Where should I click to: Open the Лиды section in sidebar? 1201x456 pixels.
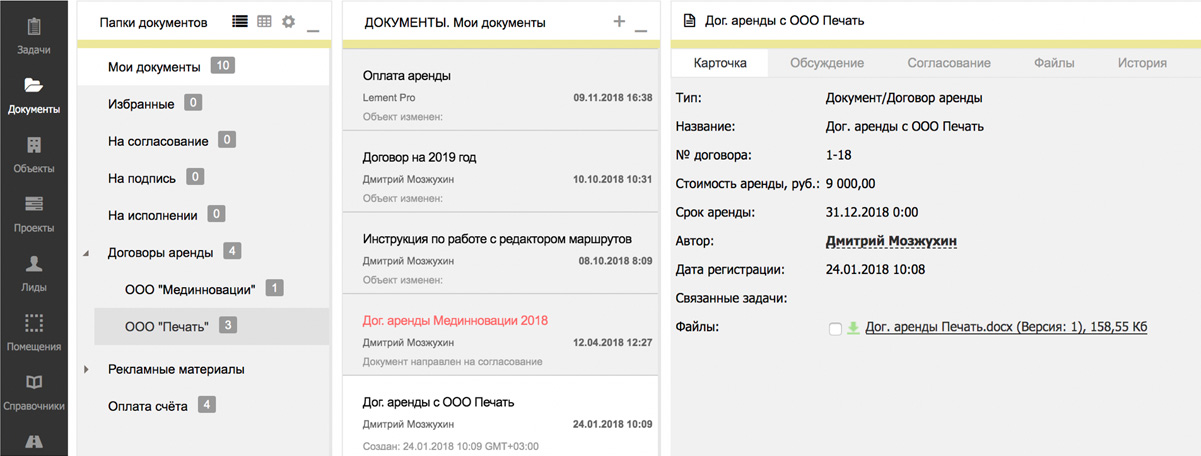pyautogui.click(x=34, y=274)
